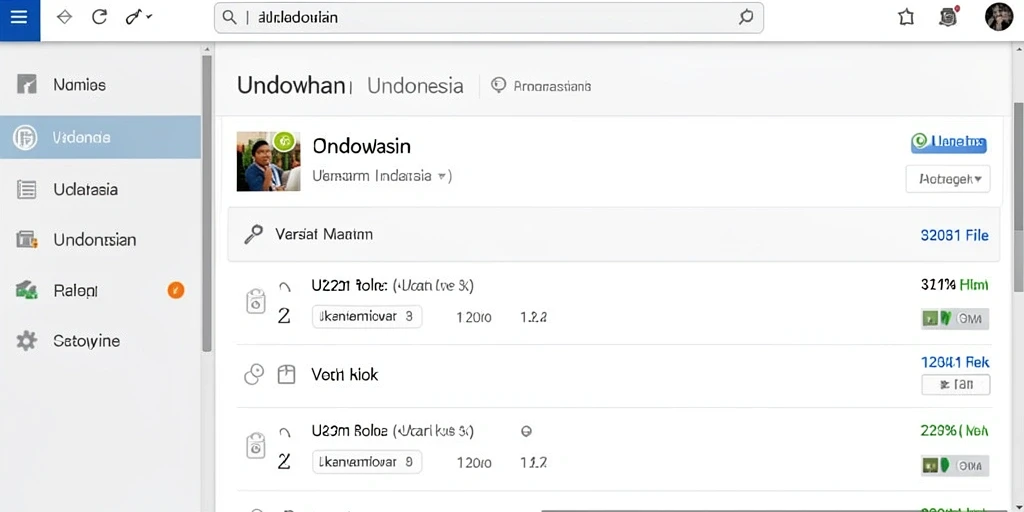The width and height of the screenshot is (1024, 512).
Task: Expand the Uemarm Indaesia dropdown arrow
Action: [x=443, y=176]
